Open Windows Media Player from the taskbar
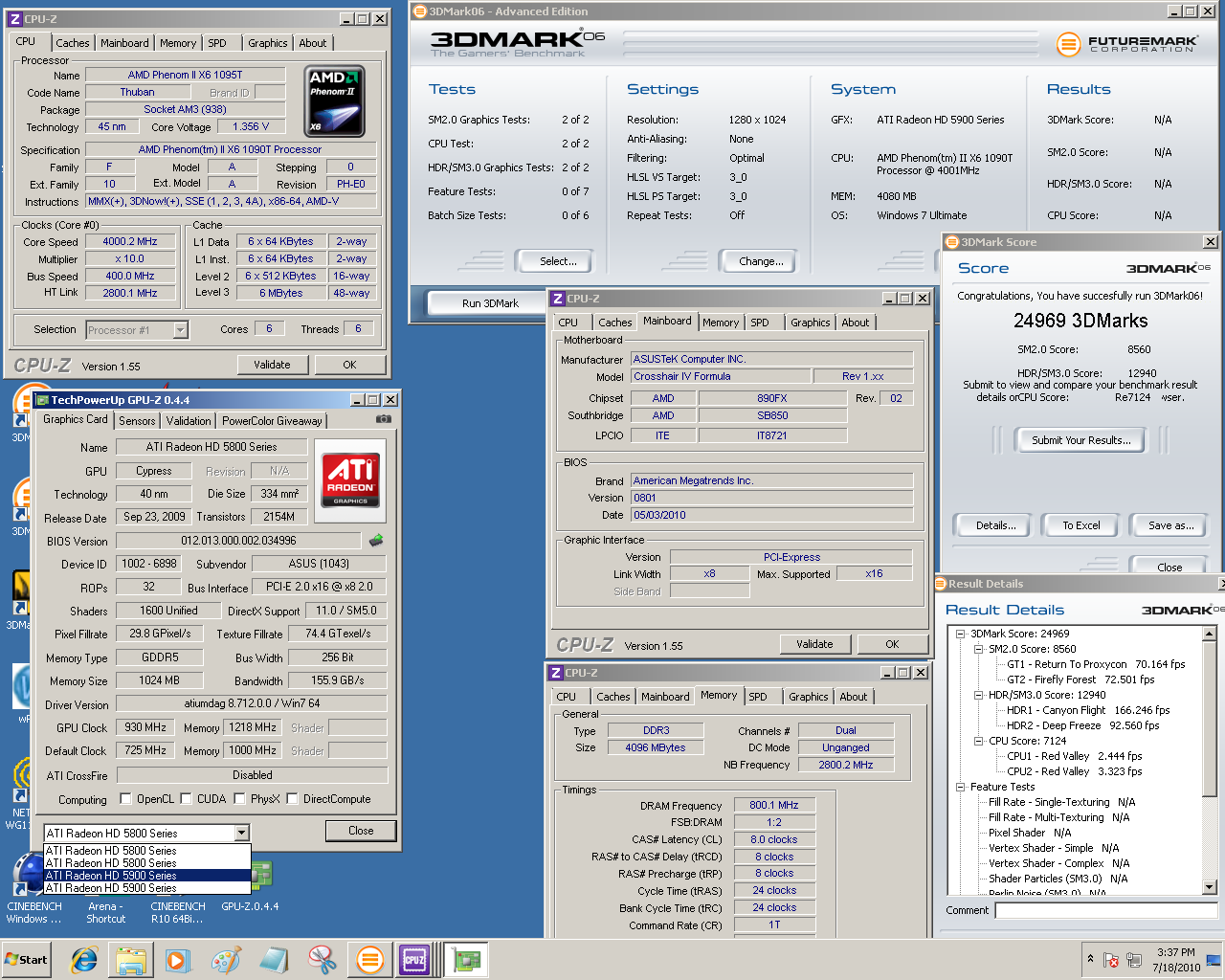 coord(178,960)
